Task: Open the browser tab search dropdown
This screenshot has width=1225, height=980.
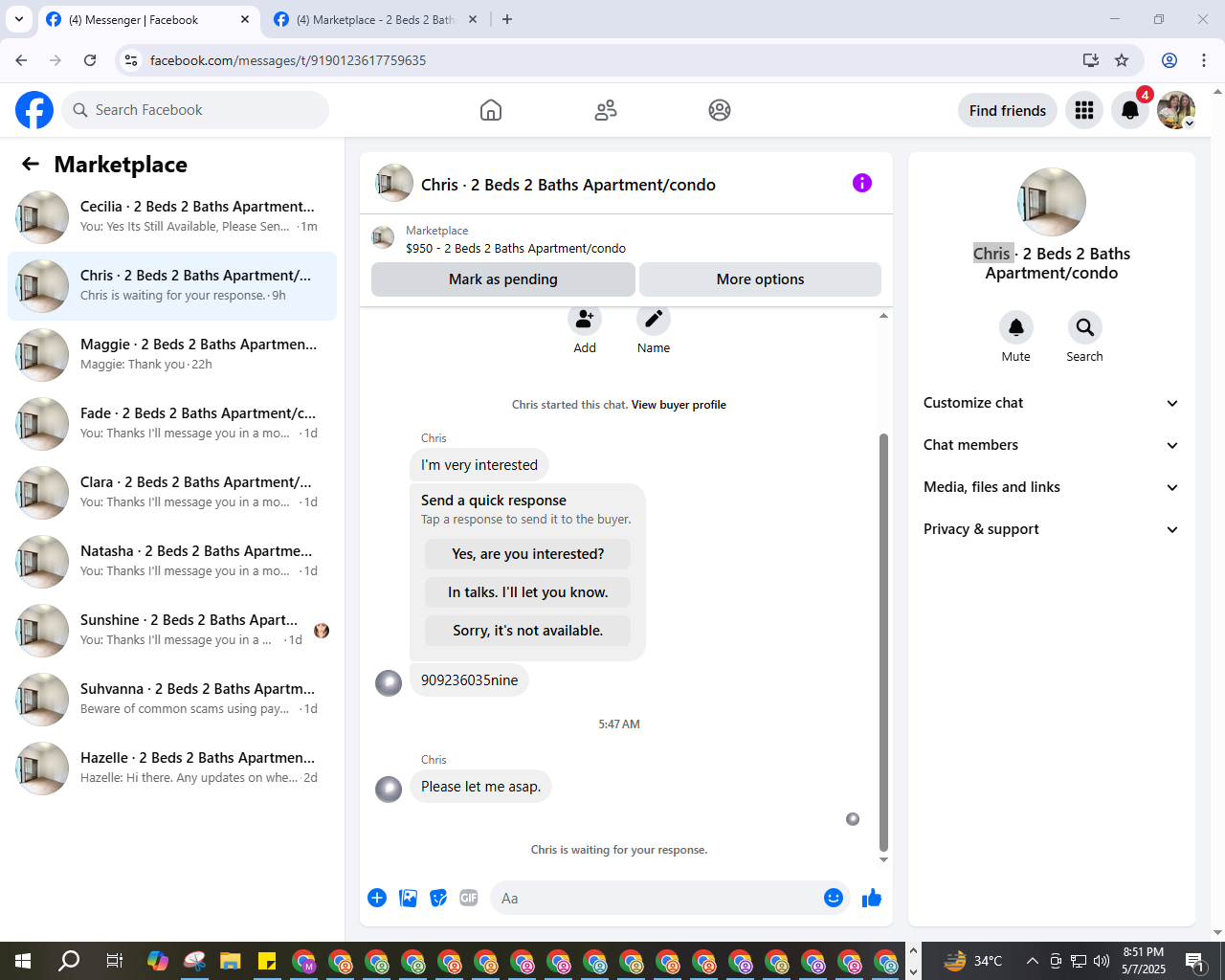Action: (x=18, y=19)
